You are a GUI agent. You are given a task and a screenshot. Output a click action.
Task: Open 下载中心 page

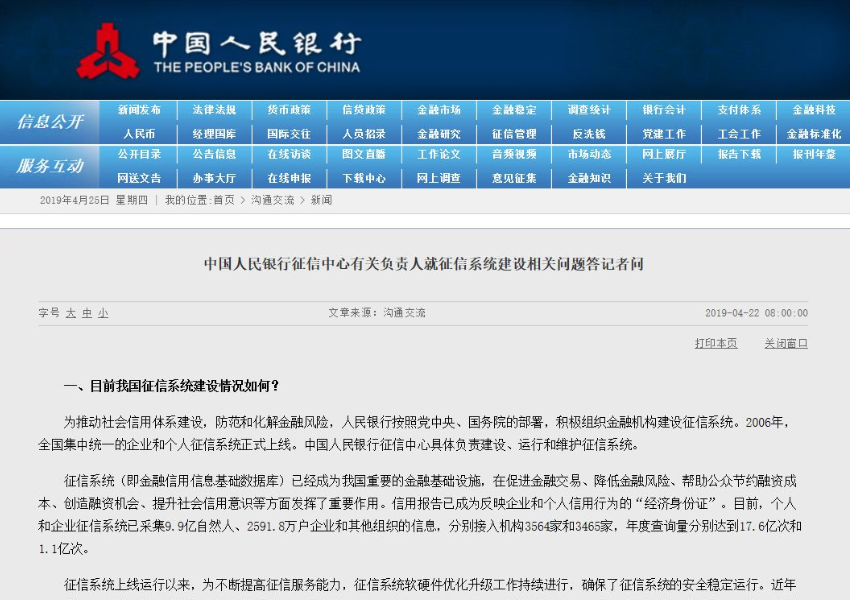pos(364,178)
